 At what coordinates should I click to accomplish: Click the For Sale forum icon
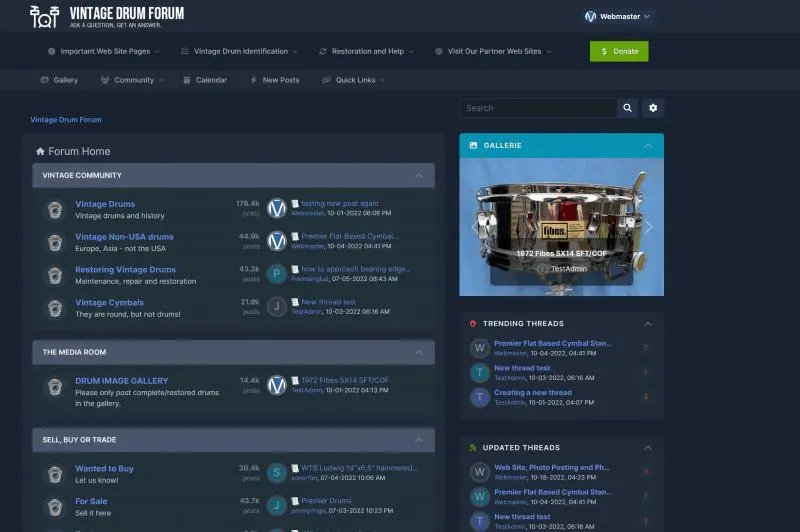[x=55, y=507]
